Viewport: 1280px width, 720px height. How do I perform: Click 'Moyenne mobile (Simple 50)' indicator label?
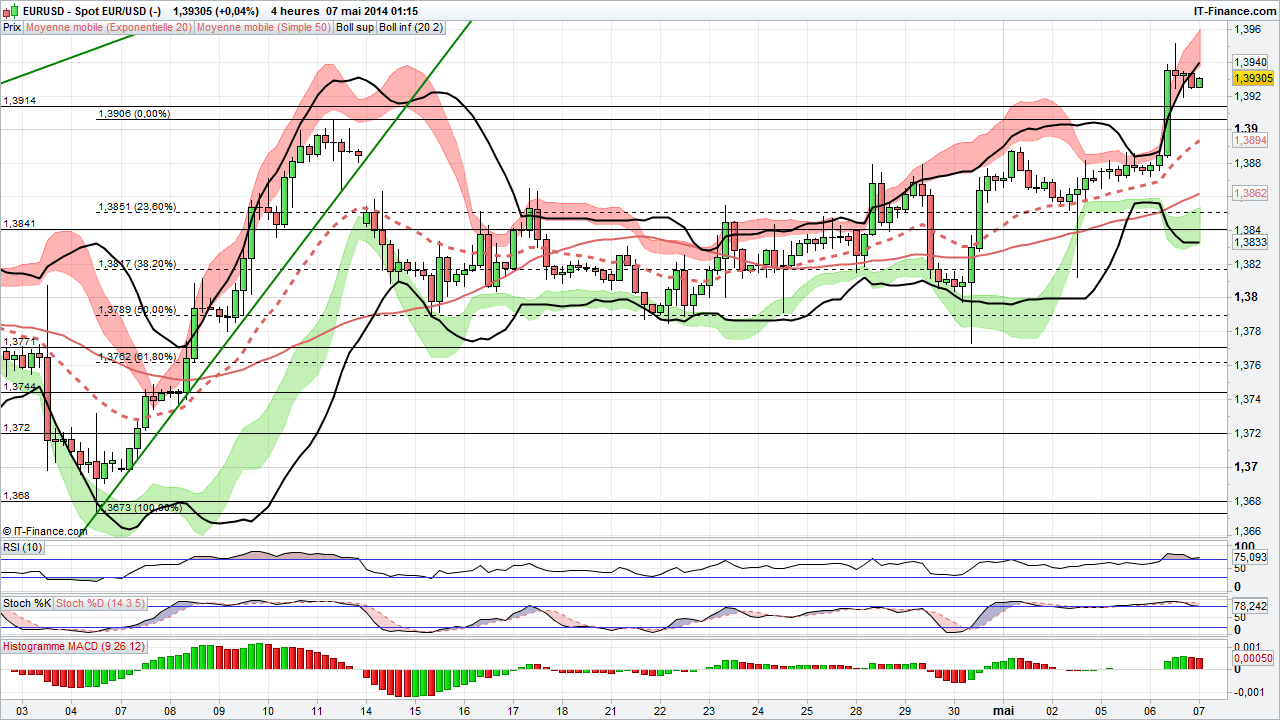point(263,28)
